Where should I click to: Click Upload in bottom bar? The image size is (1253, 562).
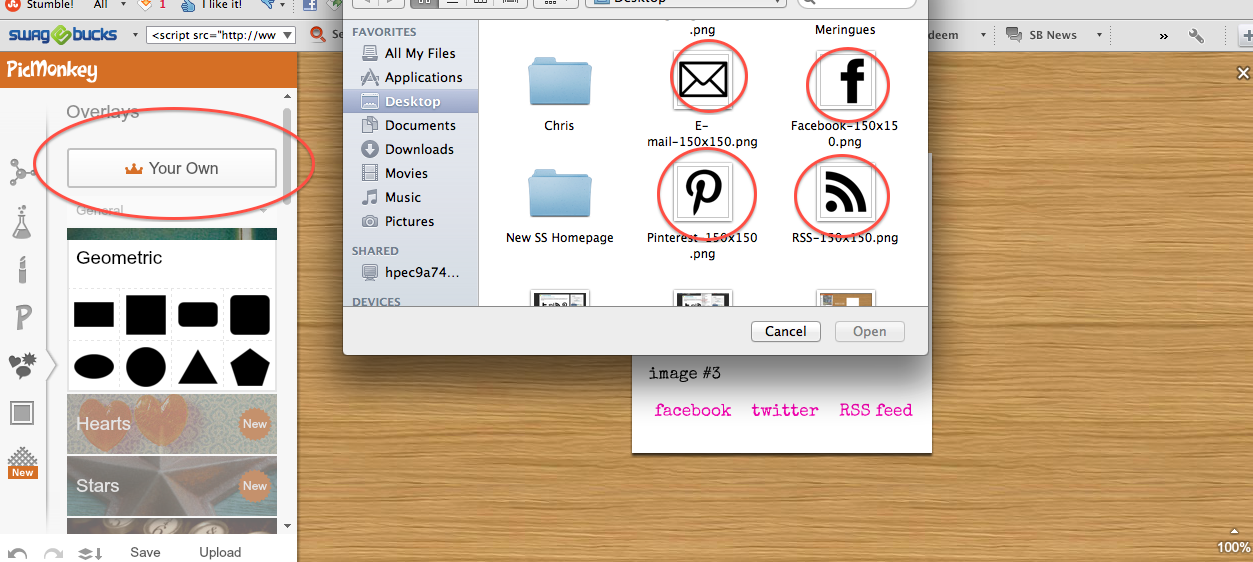pos(220,552)
